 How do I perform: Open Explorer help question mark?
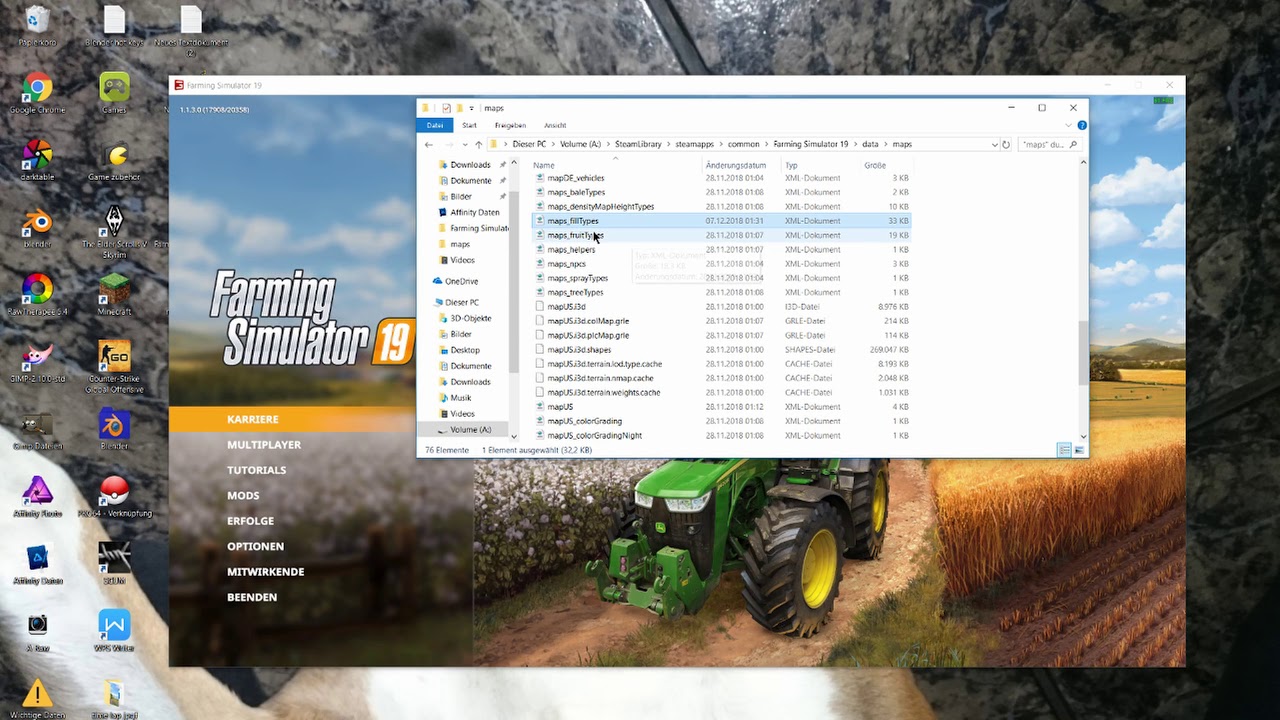coord(1081,125)
